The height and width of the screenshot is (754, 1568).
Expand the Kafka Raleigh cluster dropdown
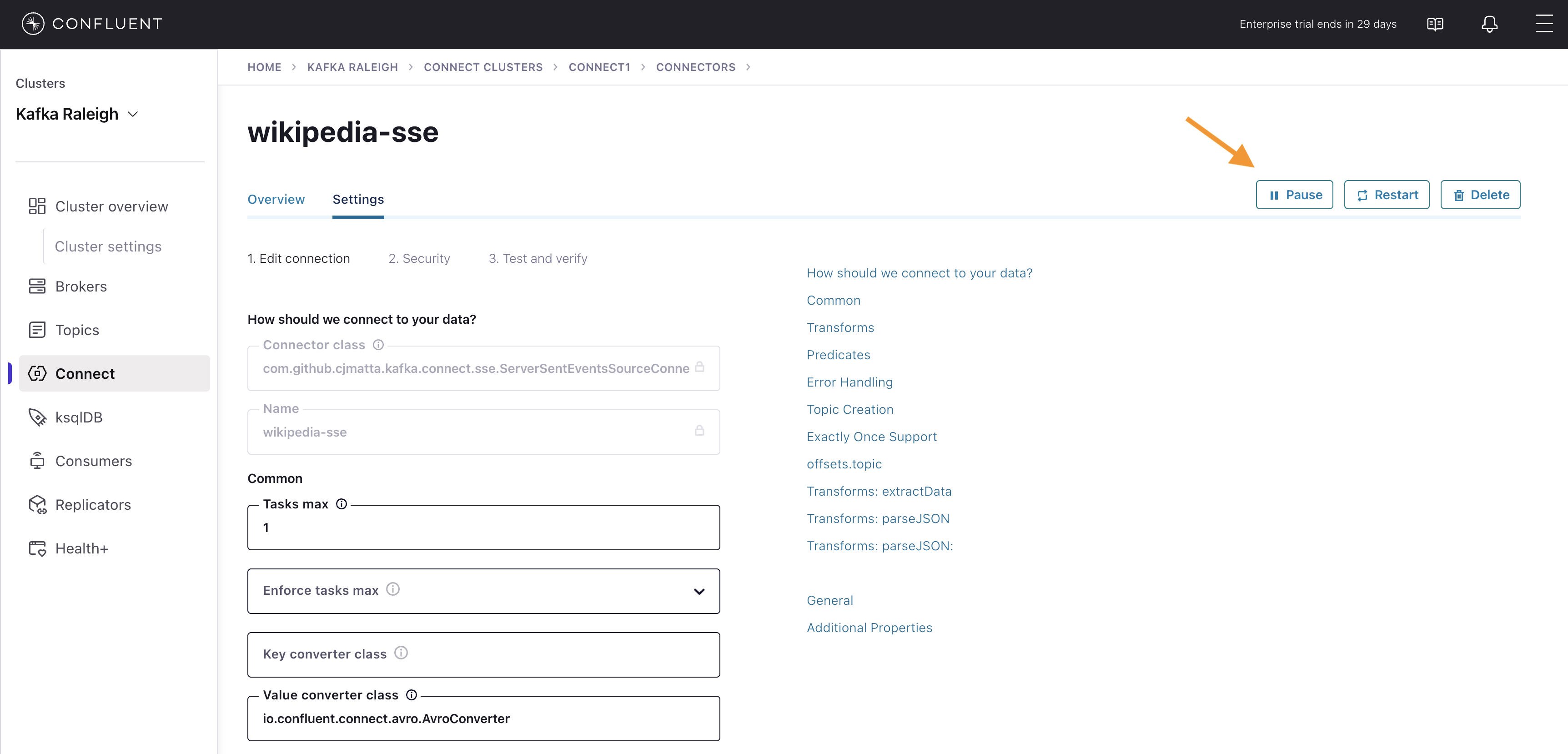(x=133, y=115)
